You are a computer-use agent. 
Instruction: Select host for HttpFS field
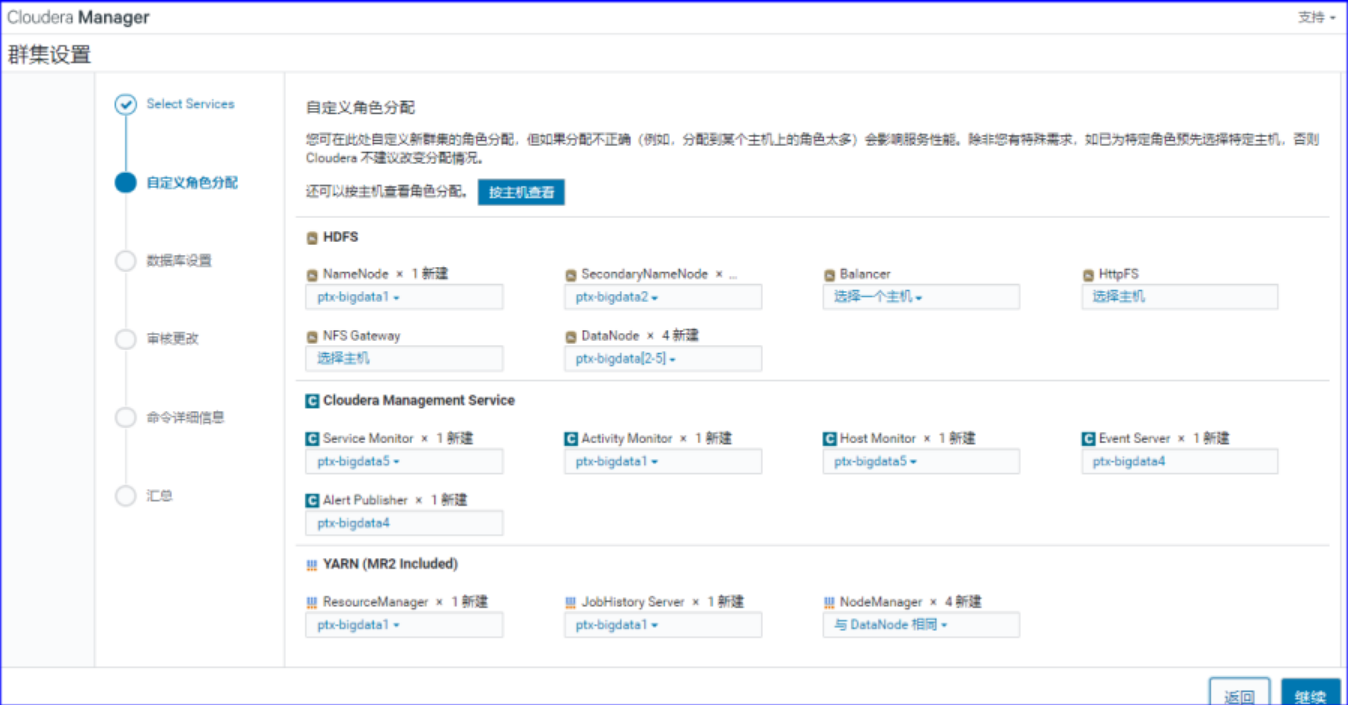(1179, 297)
